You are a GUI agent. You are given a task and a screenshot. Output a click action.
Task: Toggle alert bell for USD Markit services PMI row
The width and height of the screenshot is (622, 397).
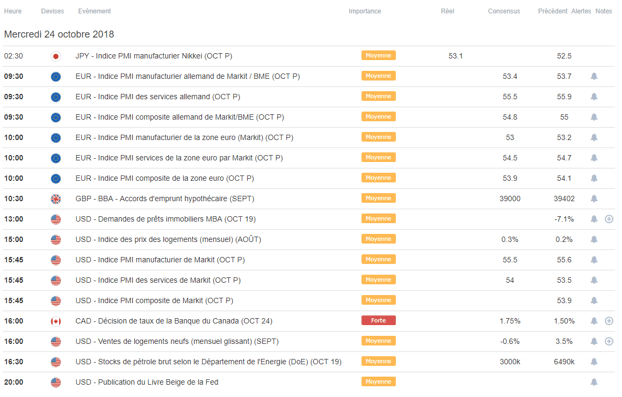[594, 280]
